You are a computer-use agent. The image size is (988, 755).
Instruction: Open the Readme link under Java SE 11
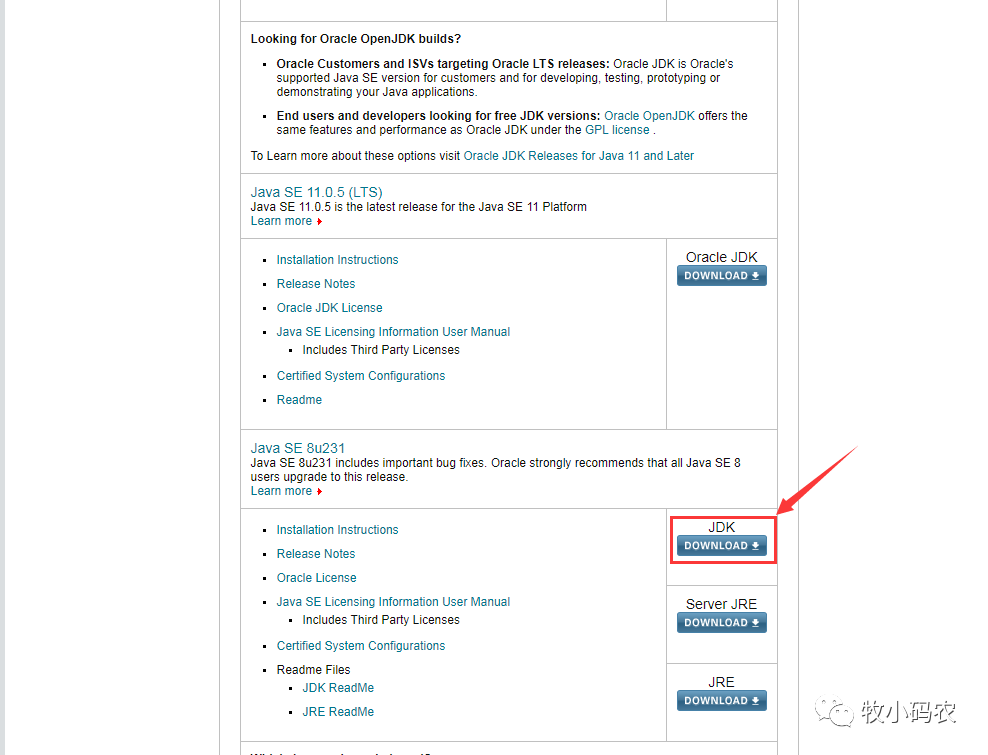(299, 400)
